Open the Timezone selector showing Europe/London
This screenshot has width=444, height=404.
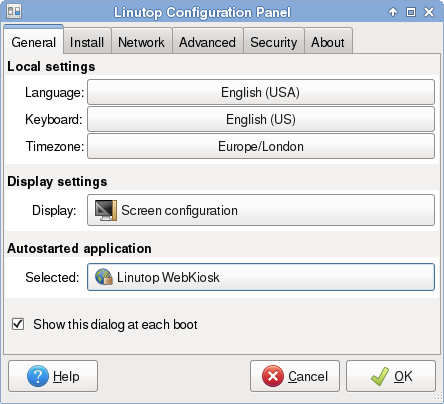coord(261,146)
